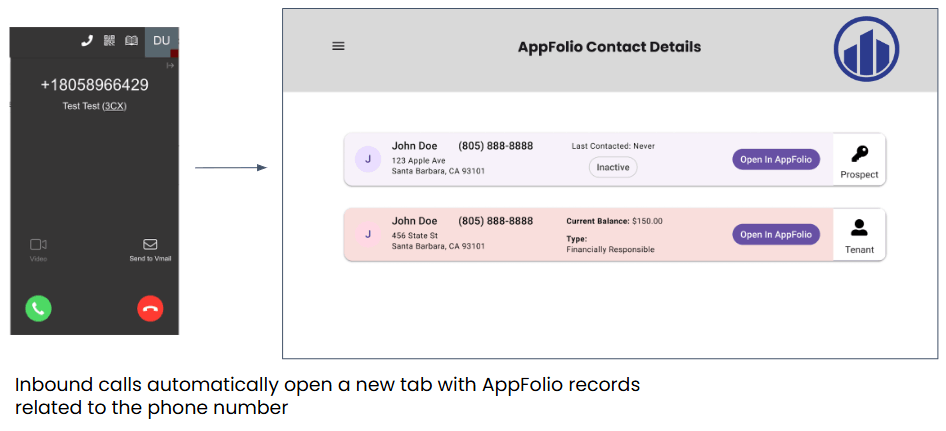Click the J avatar on tenant card
946x431 pixels.
[367, 234]
